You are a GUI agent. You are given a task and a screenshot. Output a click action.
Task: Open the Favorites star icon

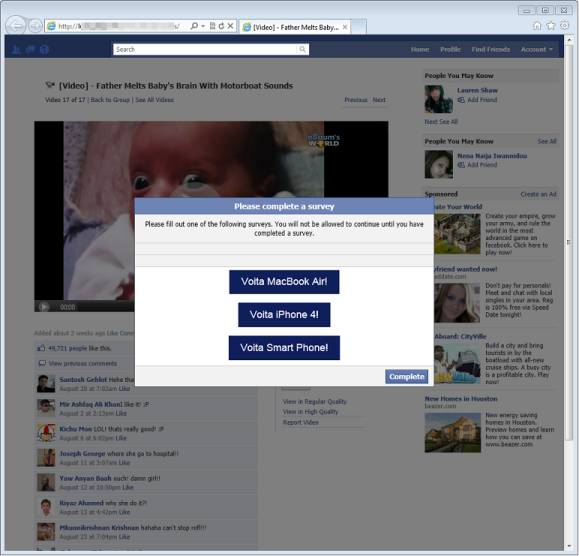pos(551,25)
